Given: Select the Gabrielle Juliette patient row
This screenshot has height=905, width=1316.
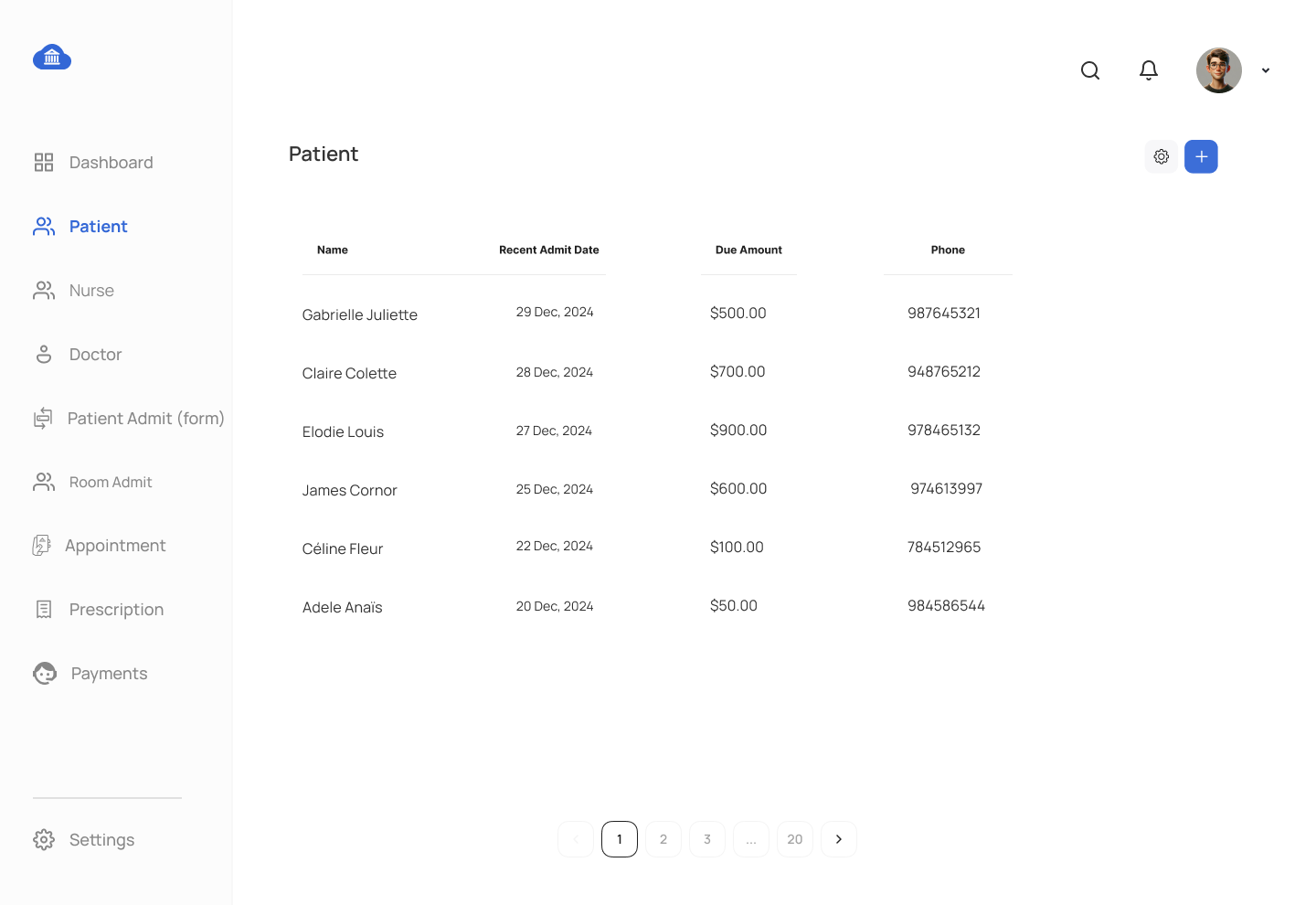Looking at the screenshot, I should [657, 314].
